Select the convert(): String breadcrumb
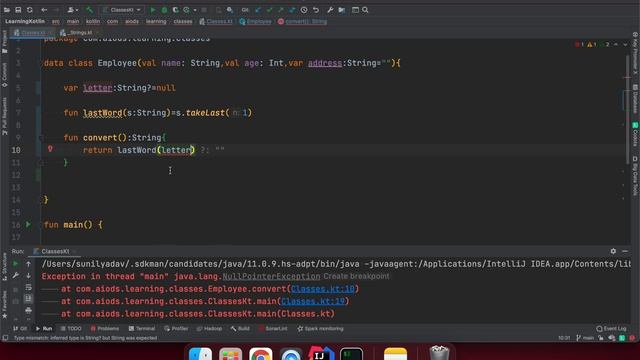 point(302,21)
